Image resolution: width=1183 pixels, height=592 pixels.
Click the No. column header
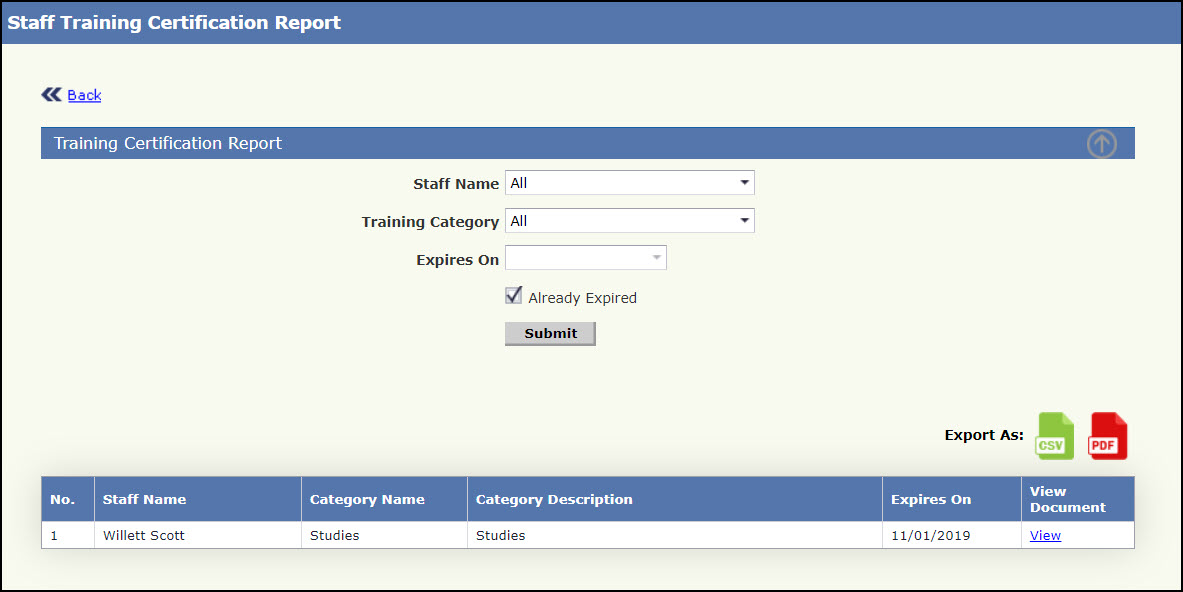coord(63,499)
